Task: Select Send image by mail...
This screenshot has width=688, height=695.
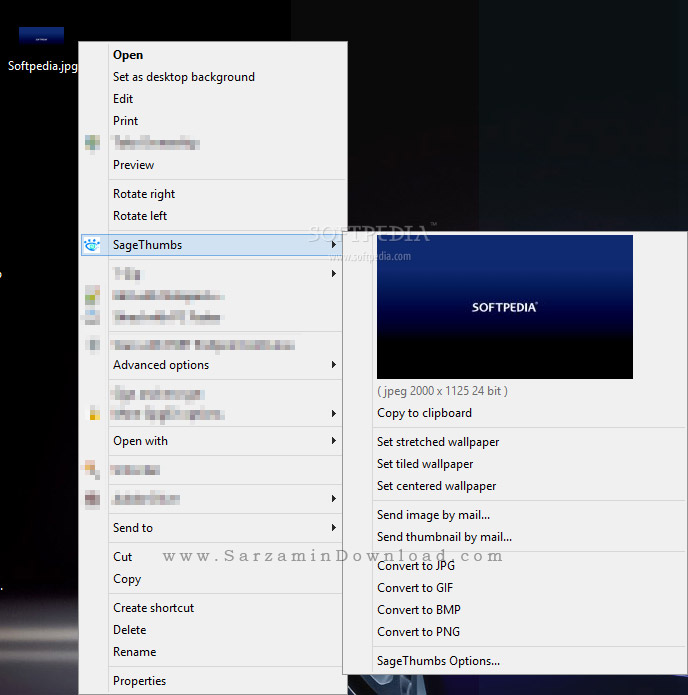Action: click(x=516, y=515)
